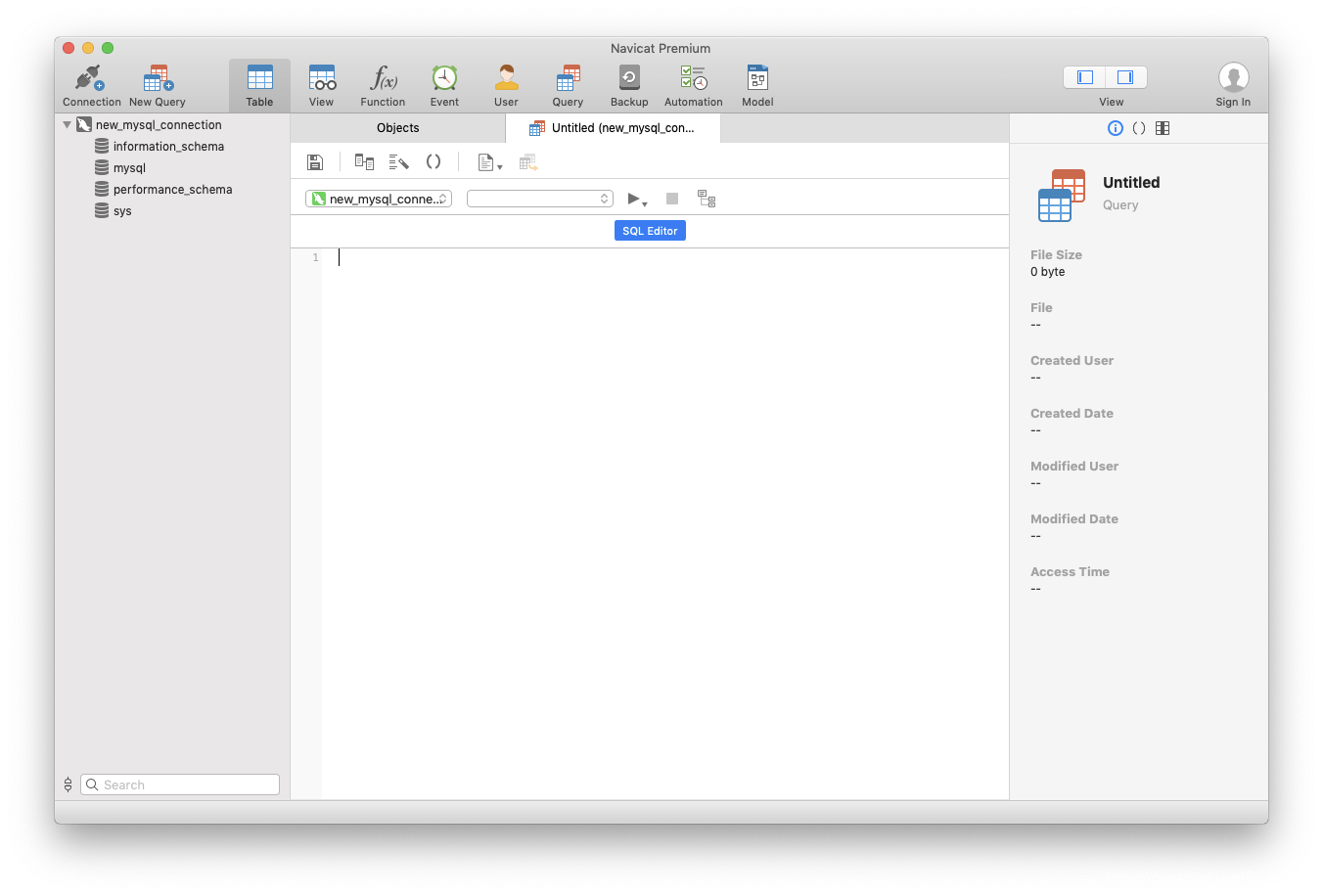Select the sys database

point(122,211)
